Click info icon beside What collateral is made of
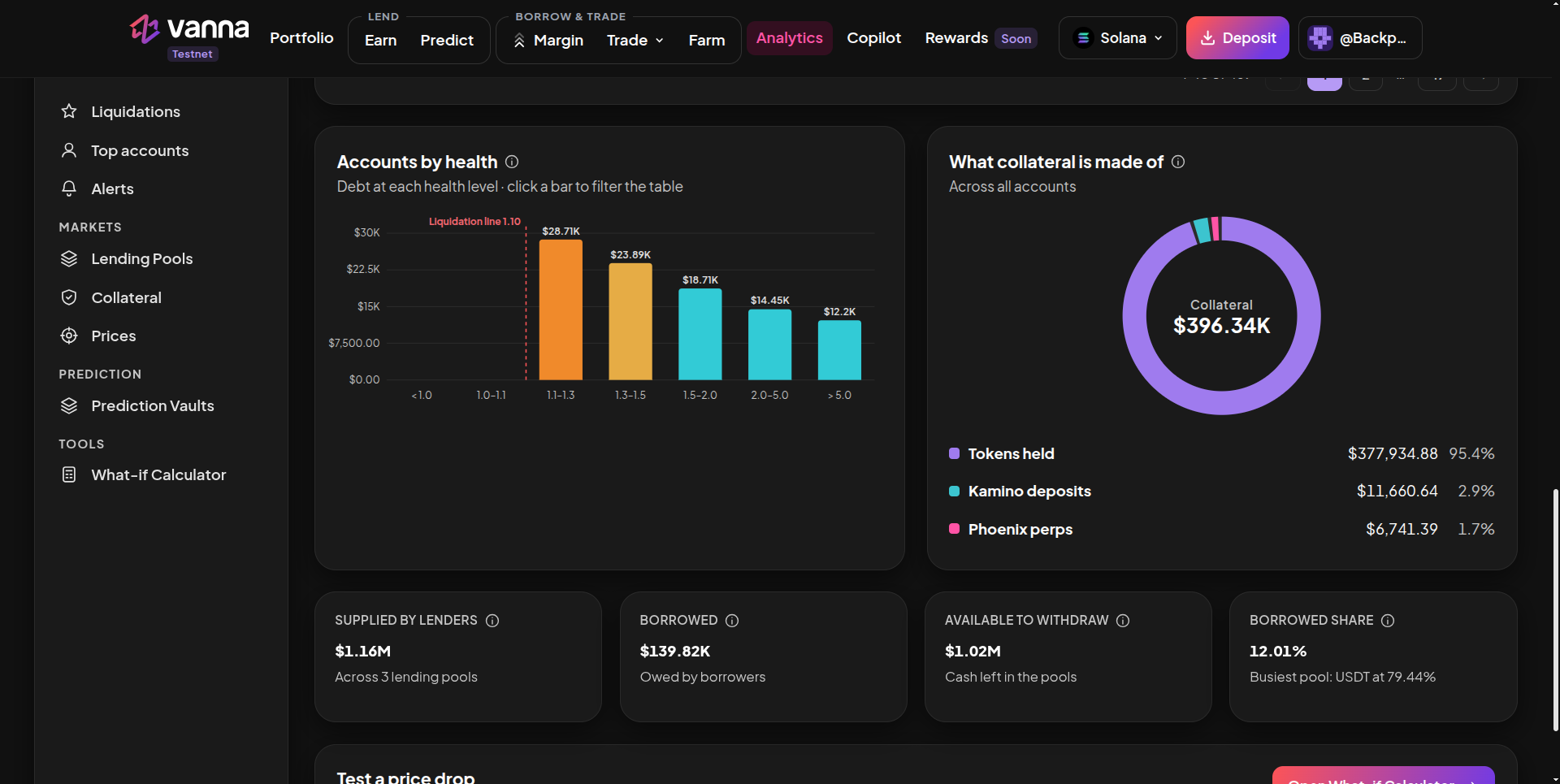The image size is (1560, 784). pos(1178,162)
